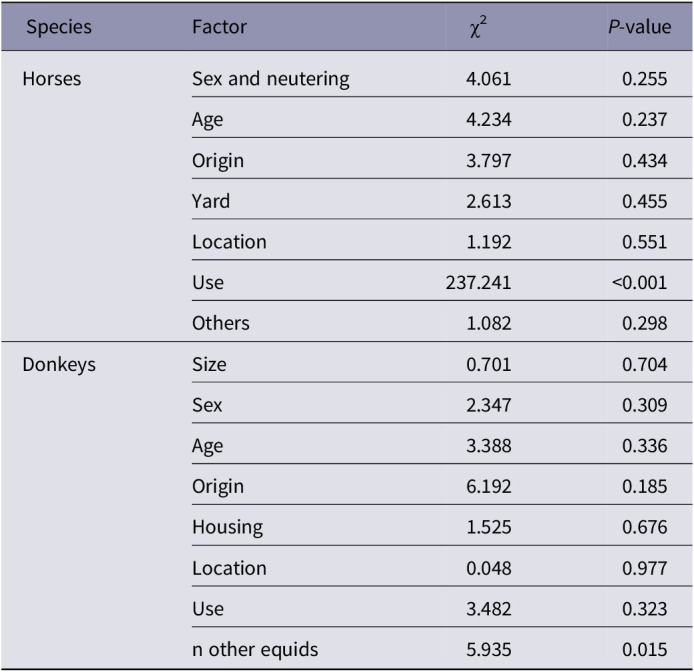The image size is (694, 672).
Task: Click the Sex and neutering factor
Action: pyautogui.click(x=270, y=79)
